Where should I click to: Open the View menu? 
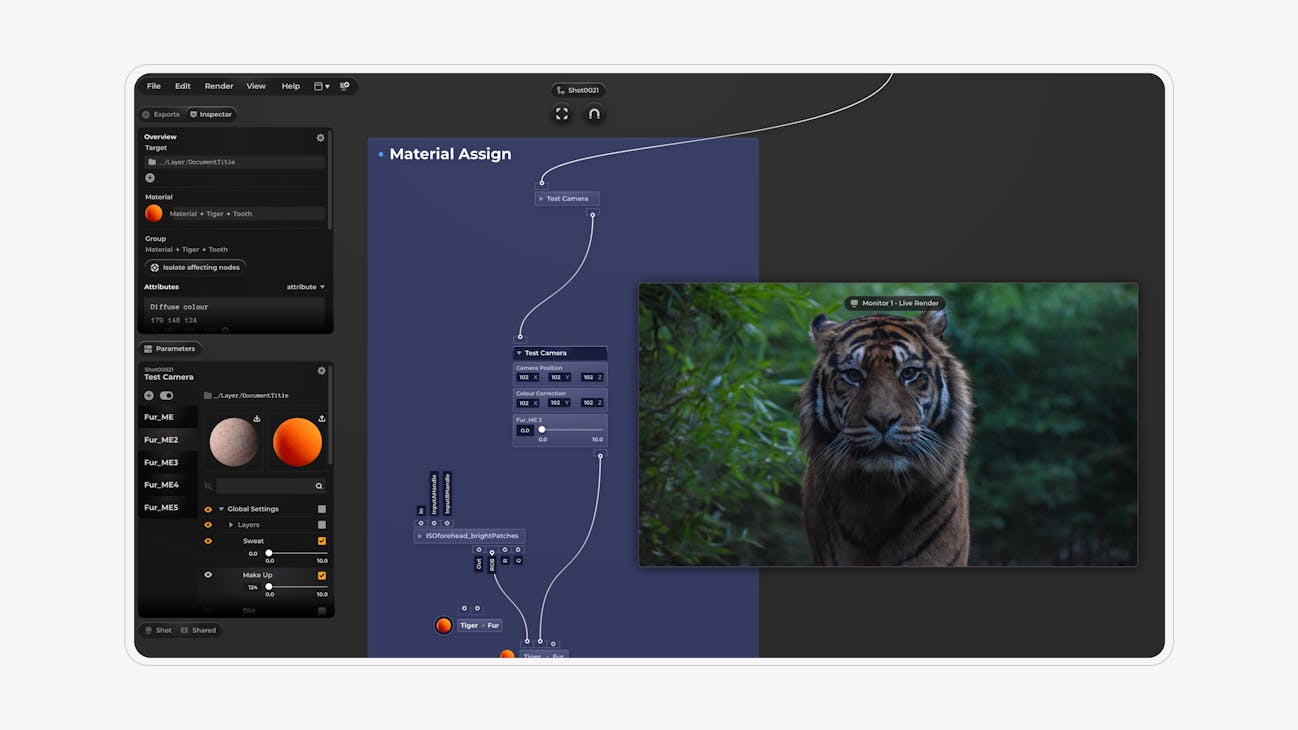click(256, 86)
